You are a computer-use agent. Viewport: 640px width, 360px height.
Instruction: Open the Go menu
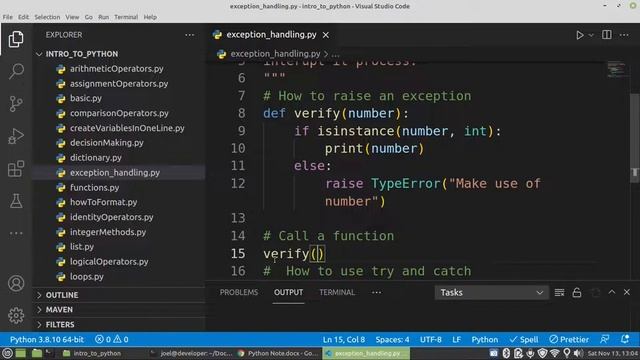tap(89, 17)
